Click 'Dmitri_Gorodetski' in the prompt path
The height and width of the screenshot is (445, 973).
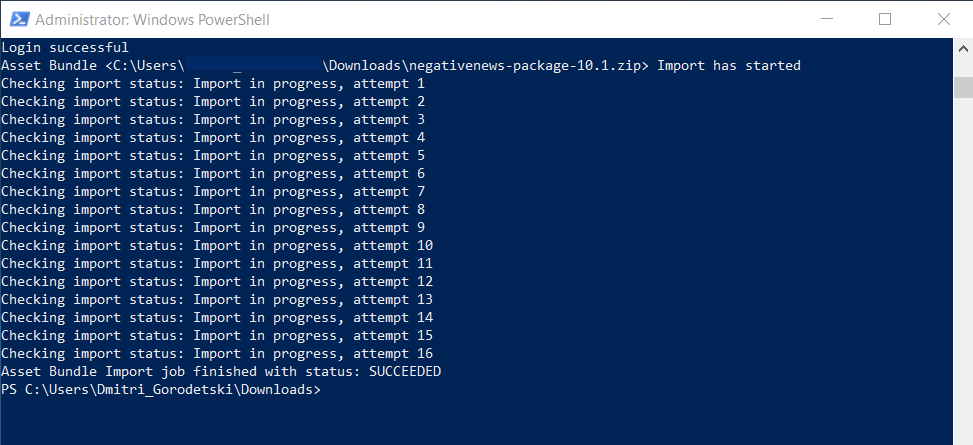tap(164, 390)
